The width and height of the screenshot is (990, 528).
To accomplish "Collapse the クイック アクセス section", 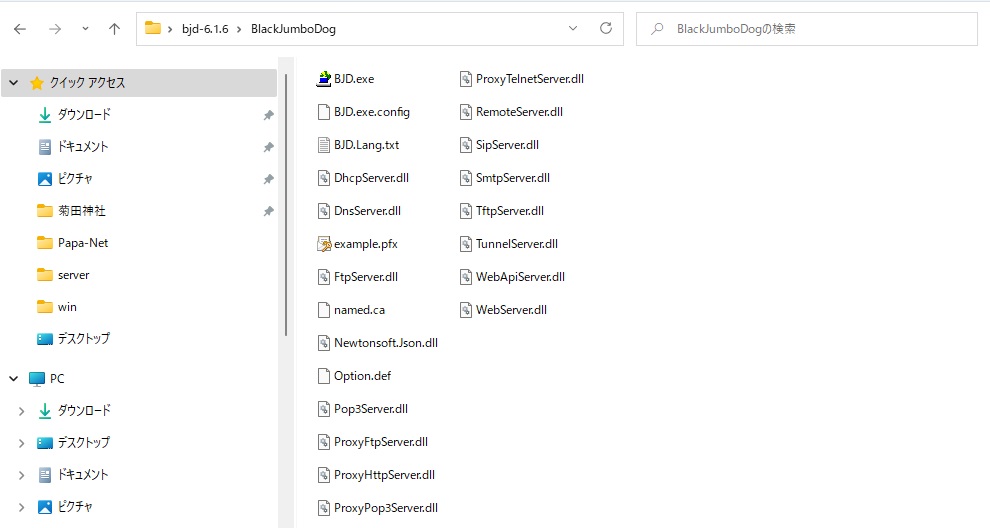I will 14,83.
